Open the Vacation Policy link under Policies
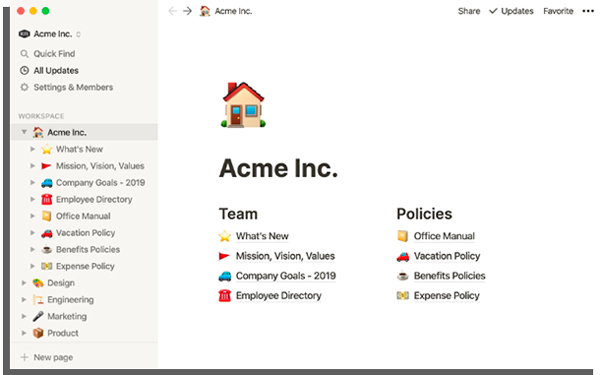Screen dimensions: 600x375 (447, 256)
